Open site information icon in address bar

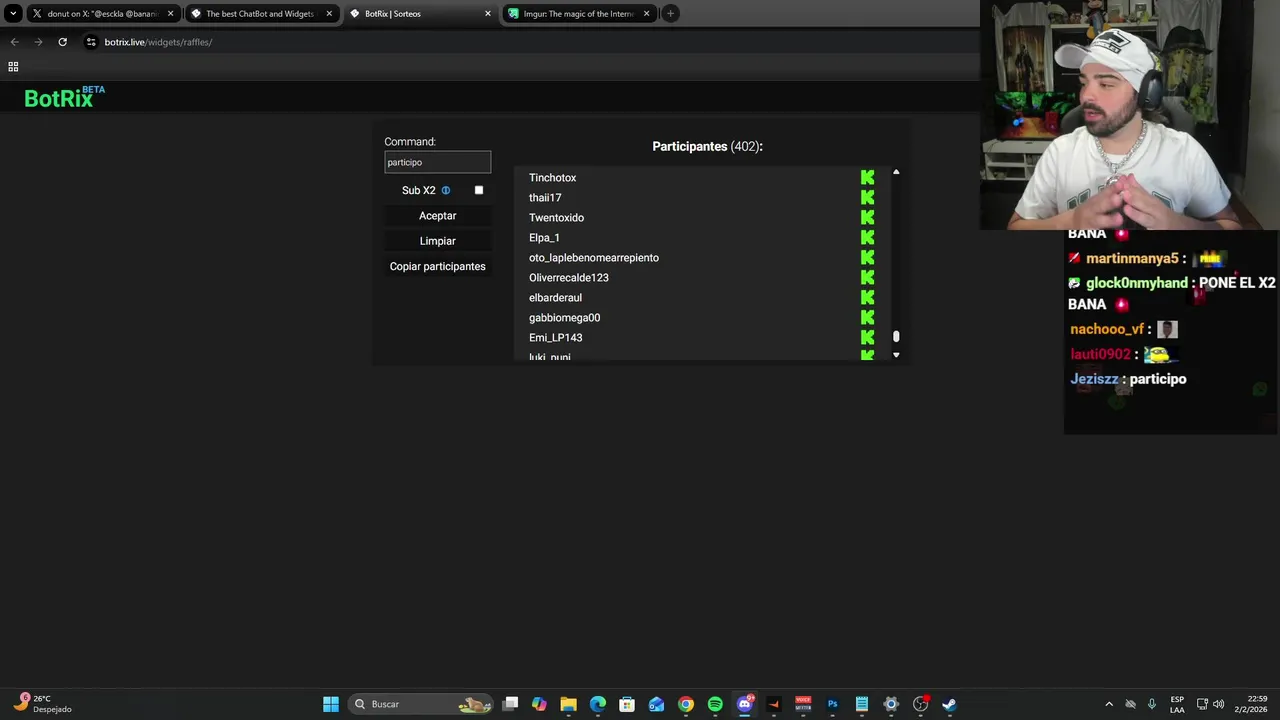click(91, 42)
